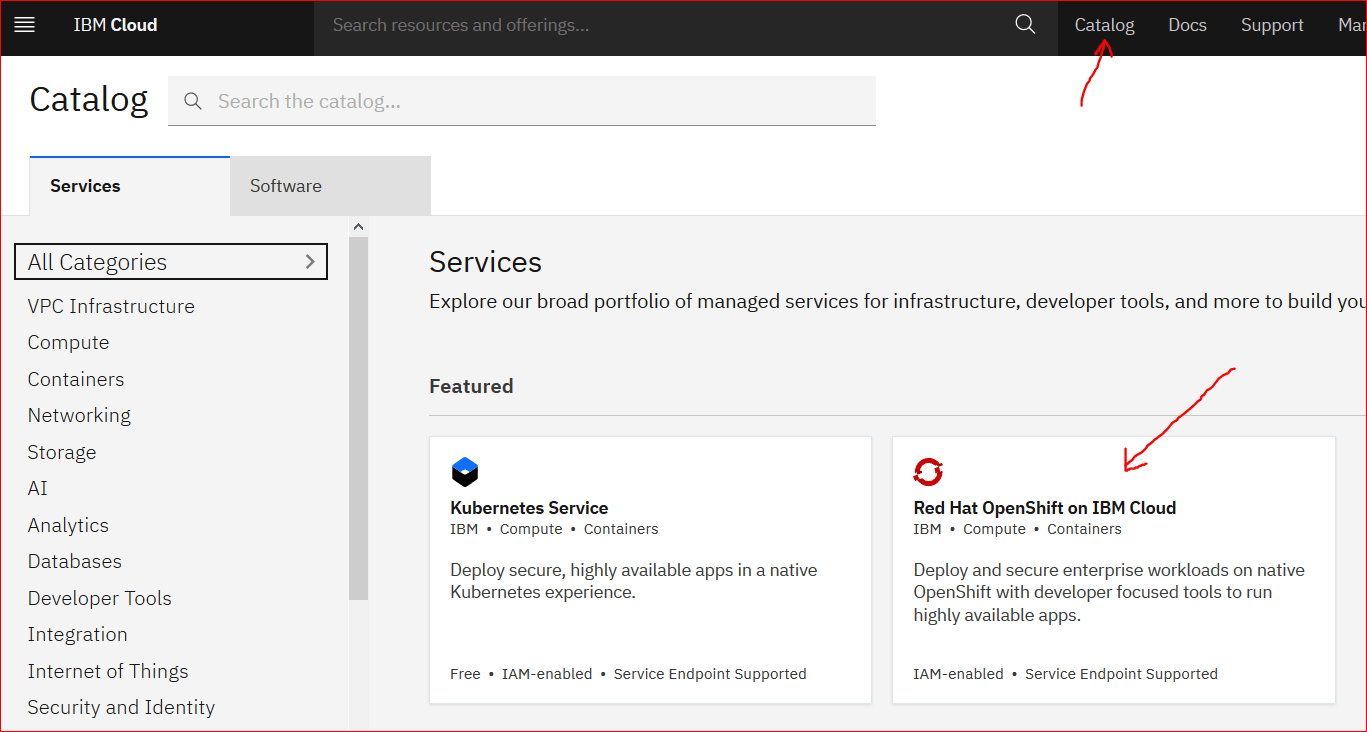Open the Kubernetes Service tile
The image size is (1367, 732).
650,570
